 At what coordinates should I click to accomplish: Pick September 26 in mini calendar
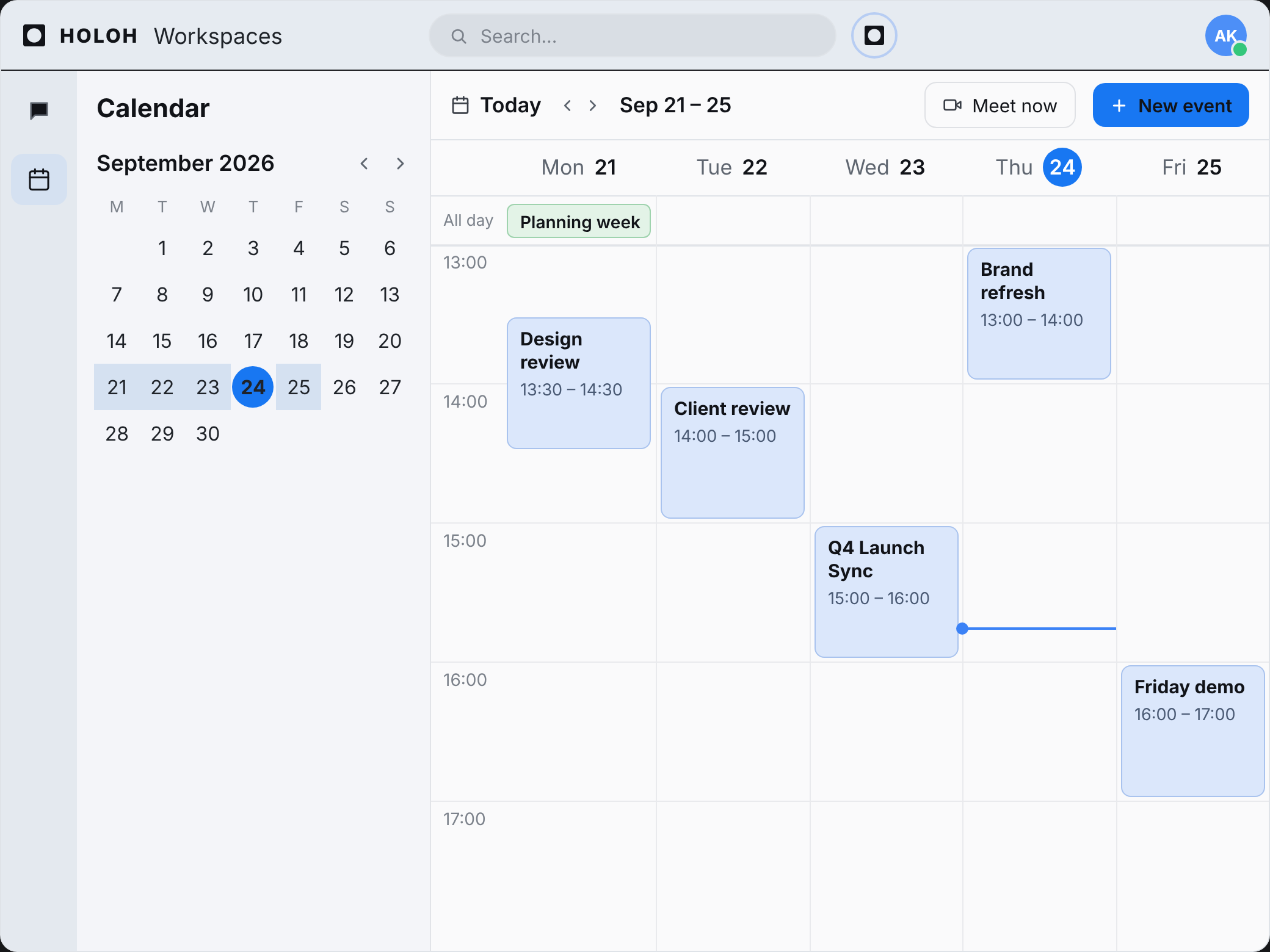[344, 387]
